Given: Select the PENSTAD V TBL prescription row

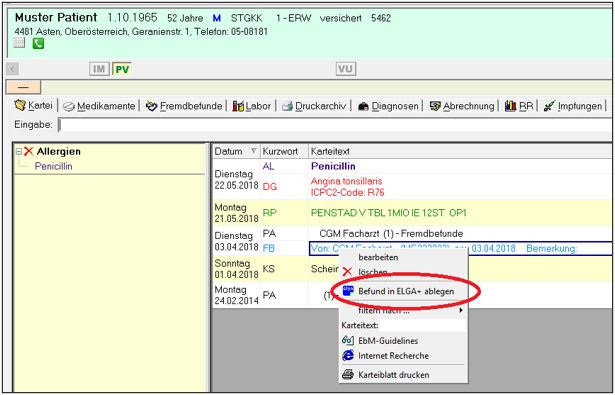Looking at the screenshot, I should [388, 213].
